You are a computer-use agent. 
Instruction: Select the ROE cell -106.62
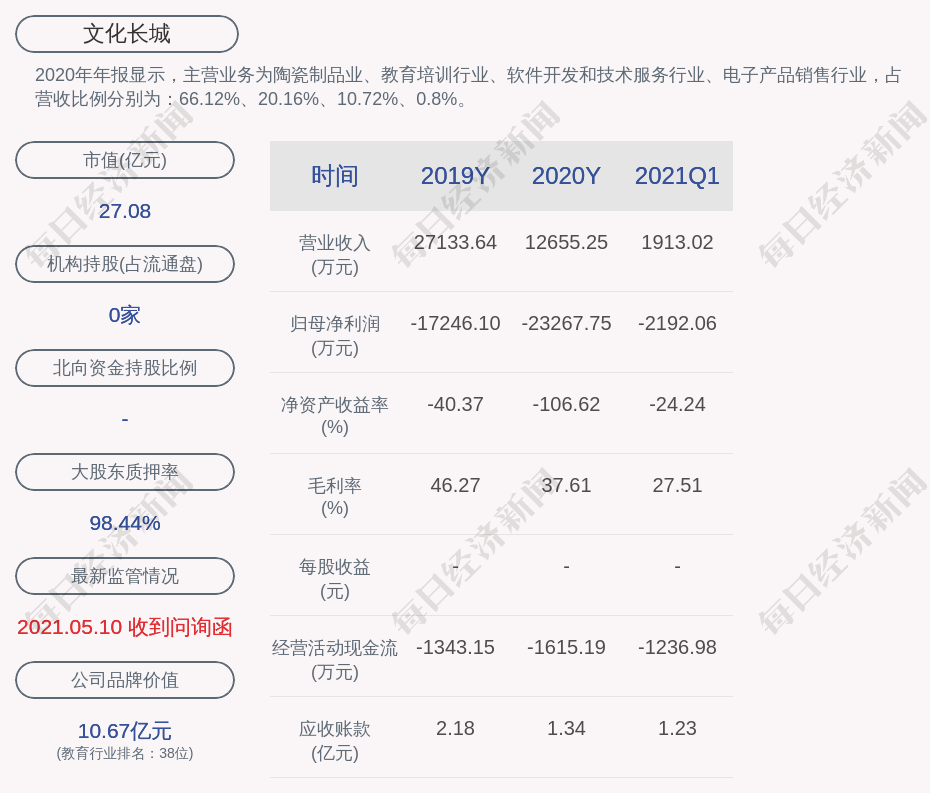pos(566,405)
